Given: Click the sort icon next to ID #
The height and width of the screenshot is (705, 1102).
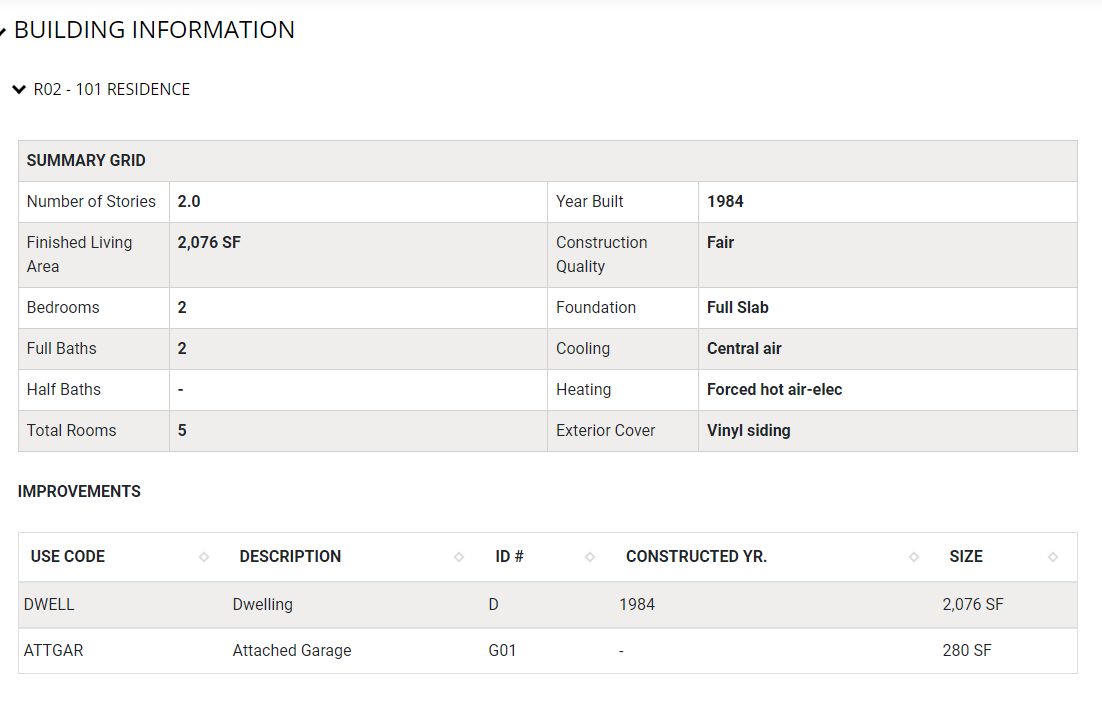Looking at the screenshot, I should pyautogui.click(x=590, y=557).
